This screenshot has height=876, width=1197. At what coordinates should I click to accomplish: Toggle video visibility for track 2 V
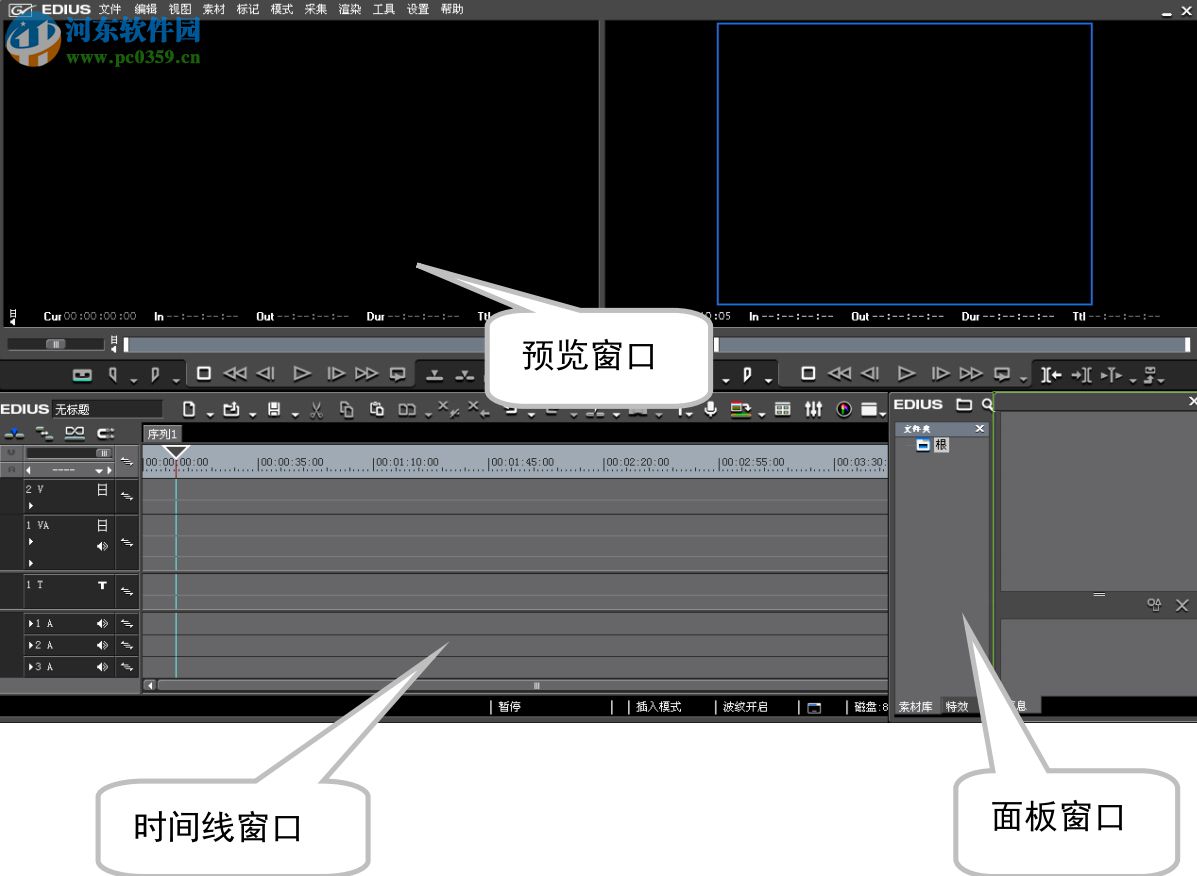(103, 491)
